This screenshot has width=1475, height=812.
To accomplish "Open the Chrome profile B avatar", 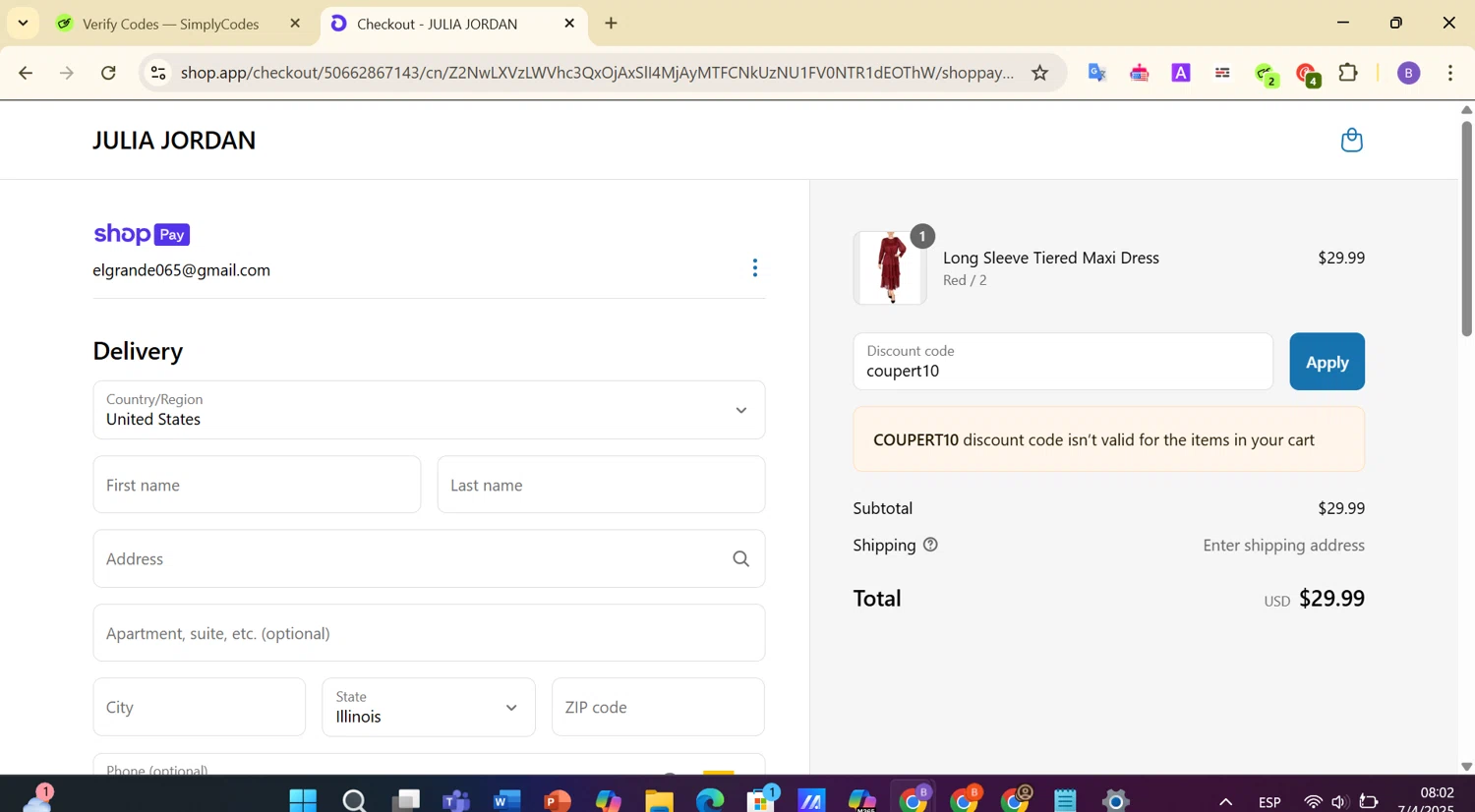I will 1408,73.
